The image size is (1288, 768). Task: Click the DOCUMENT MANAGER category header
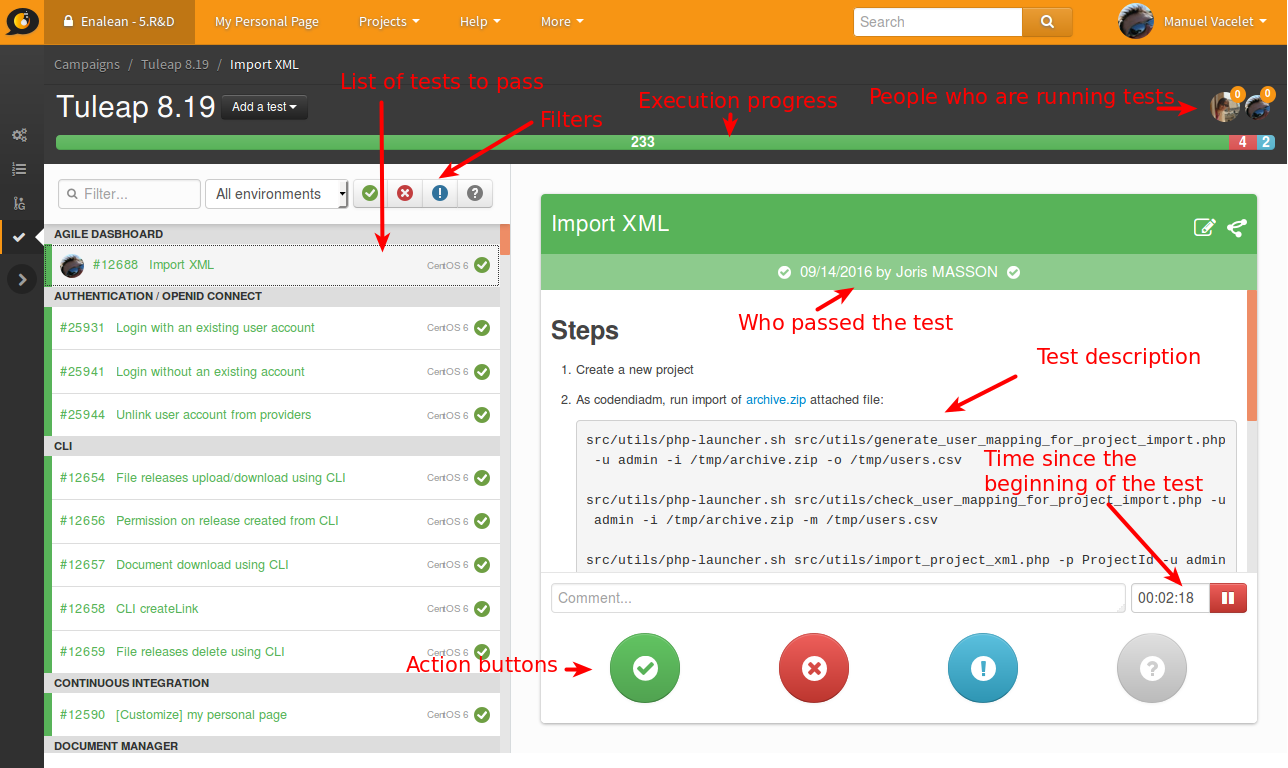pyautogui.click(x=272, y=746)
